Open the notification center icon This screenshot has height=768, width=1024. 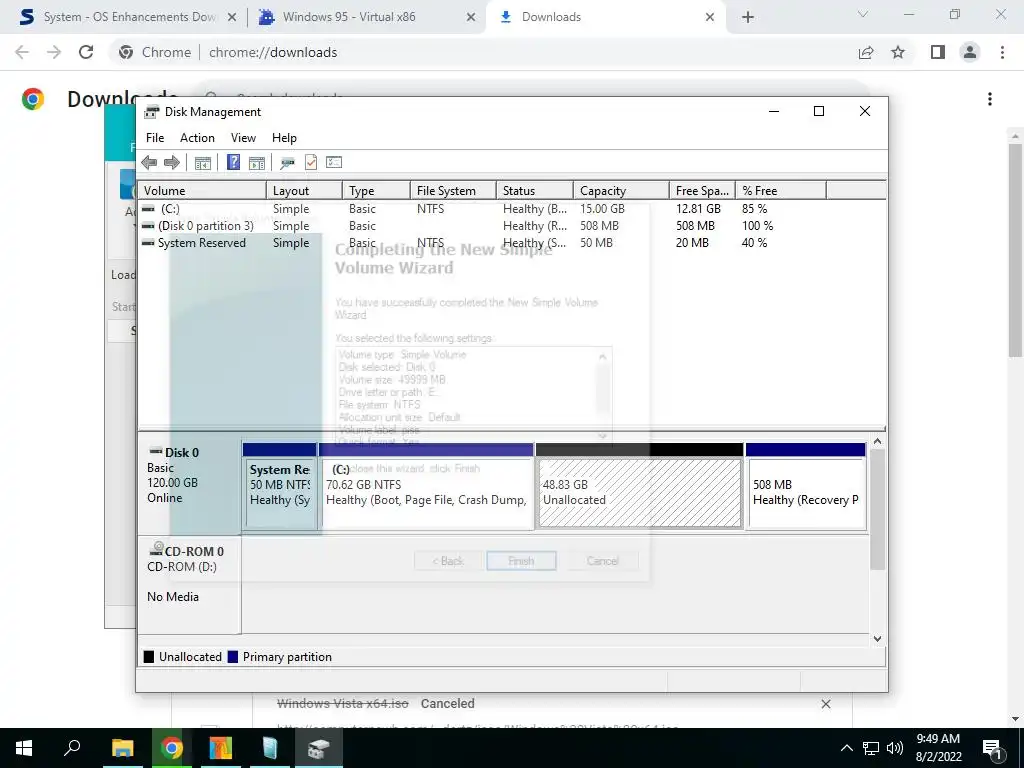pos(993,748)
